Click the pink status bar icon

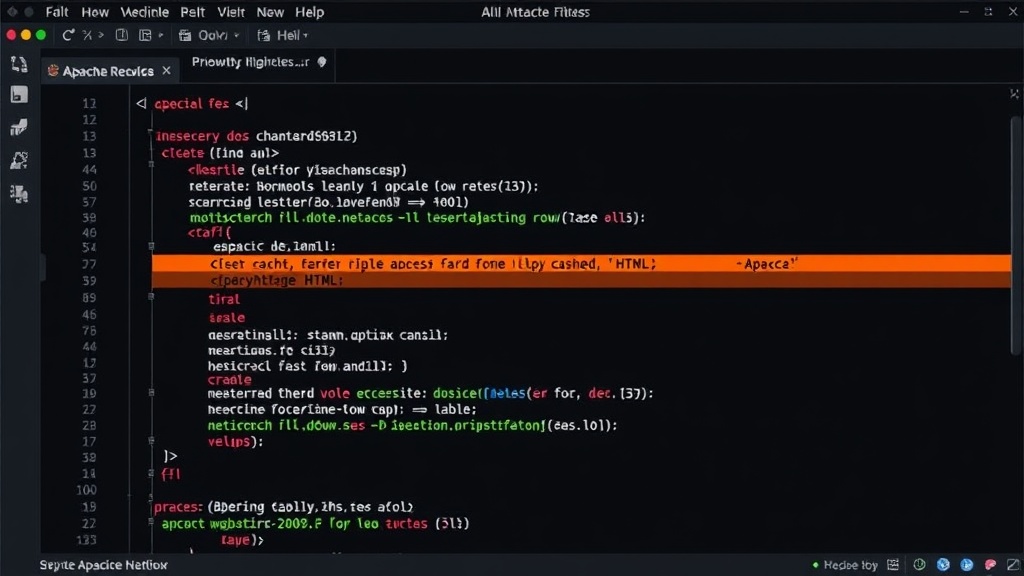pos(991,565)
